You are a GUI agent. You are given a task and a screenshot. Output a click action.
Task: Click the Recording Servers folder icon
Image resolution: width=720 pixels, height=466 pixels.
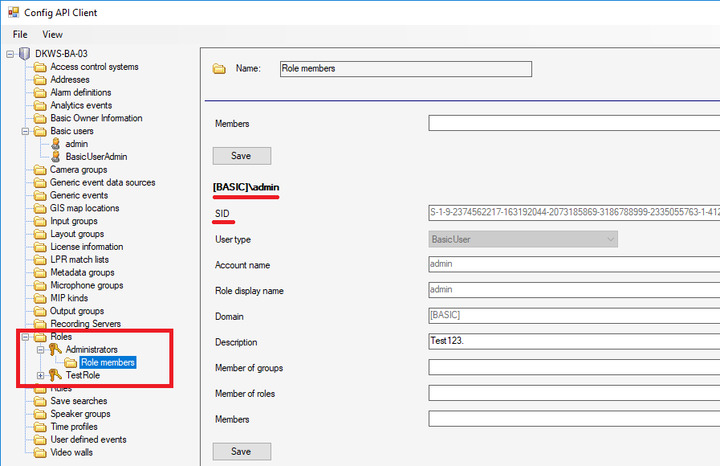pyautogui.click(x=40, y=324)
